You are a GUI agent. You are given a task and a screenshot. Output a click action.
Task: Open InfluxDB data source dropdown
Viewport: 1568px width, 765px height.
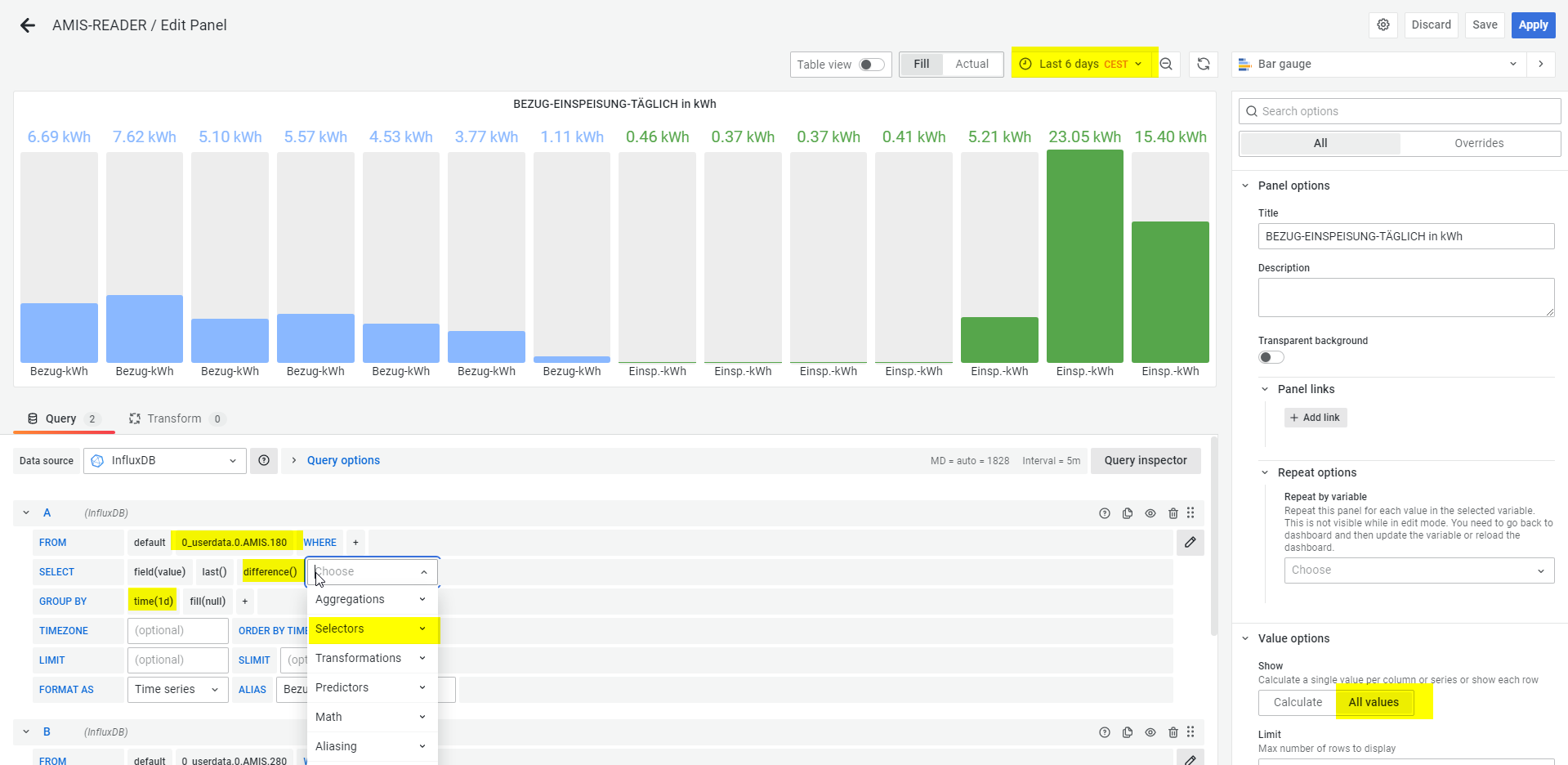point(165,461)
